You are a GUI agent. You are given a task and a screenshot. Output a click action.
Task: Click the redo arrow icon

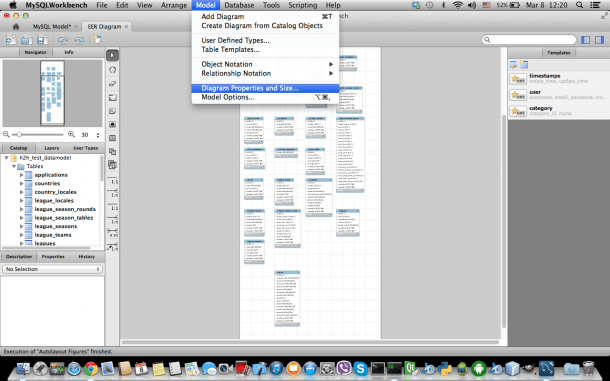click(79, 40)
